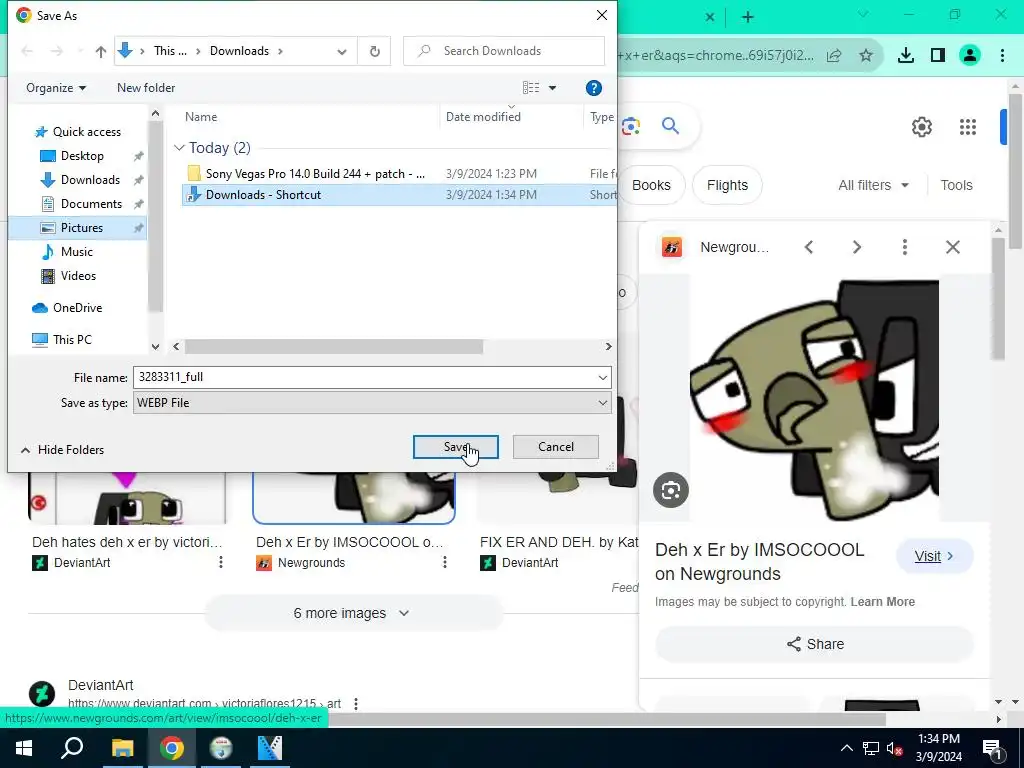Screen dimensions: 1024x768
Task: Search by image with Google Lens icon
Action: tap(631, 126)
